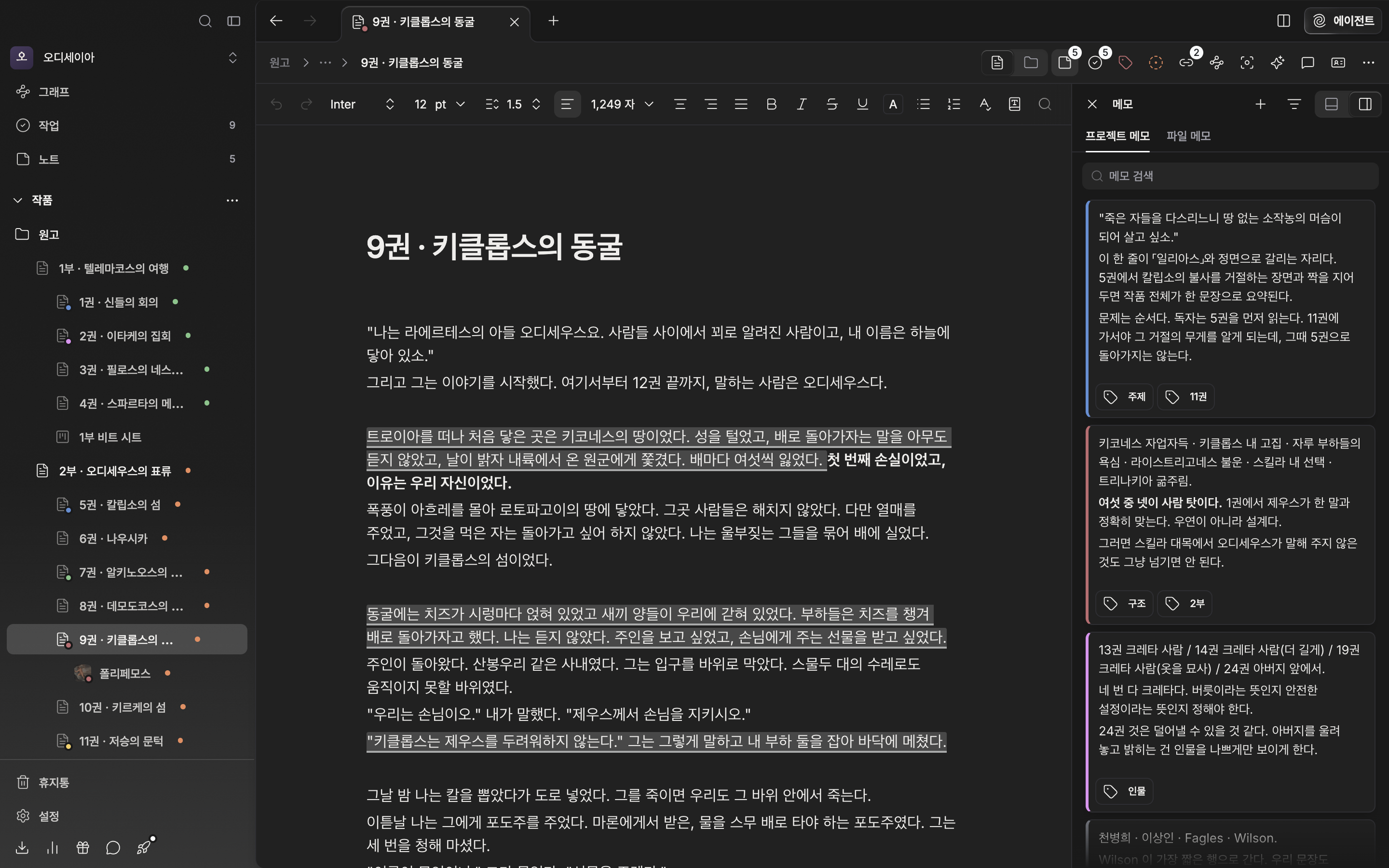Viewport: 1389px width, 868px height.
Task: Open a new tab with the plus icon
Action: pyautogui.click(x=553, y=21)
